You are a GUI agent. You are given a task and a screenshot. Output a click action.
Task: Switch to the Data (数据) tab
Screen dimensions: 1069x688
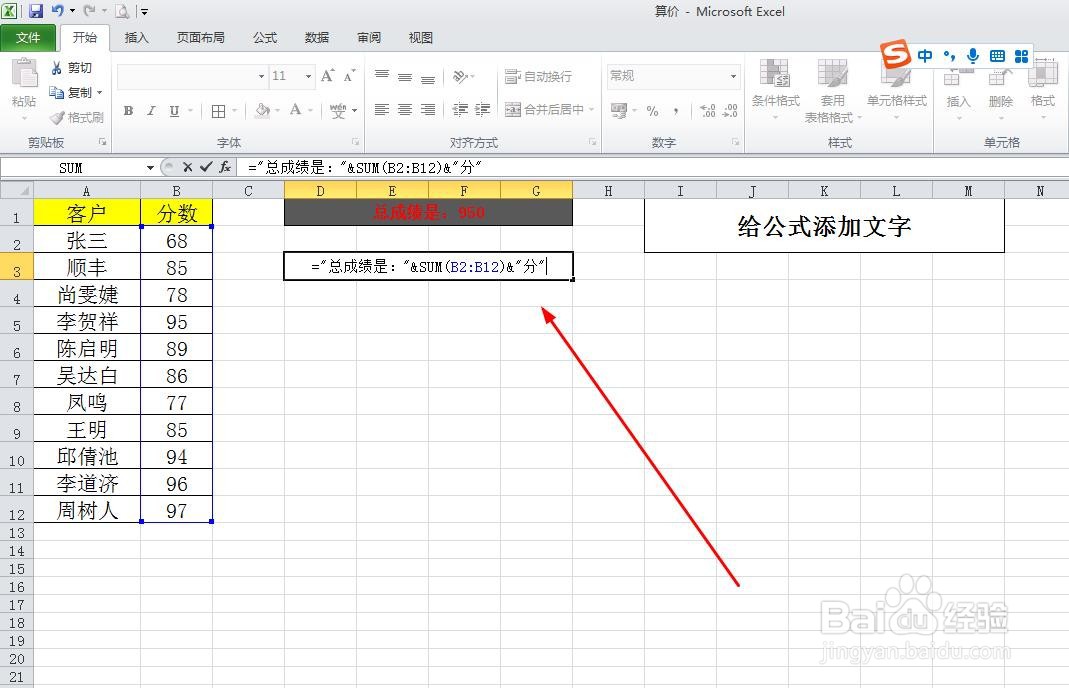point(316,38)
